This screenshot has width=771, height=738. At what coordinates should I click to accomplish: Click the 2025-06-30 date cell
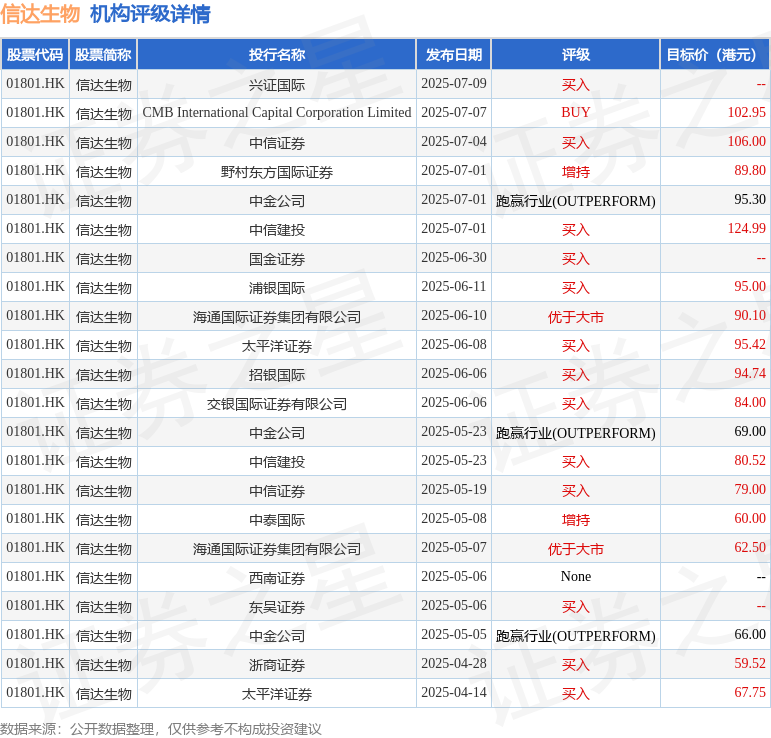click(x=454, y=258)
